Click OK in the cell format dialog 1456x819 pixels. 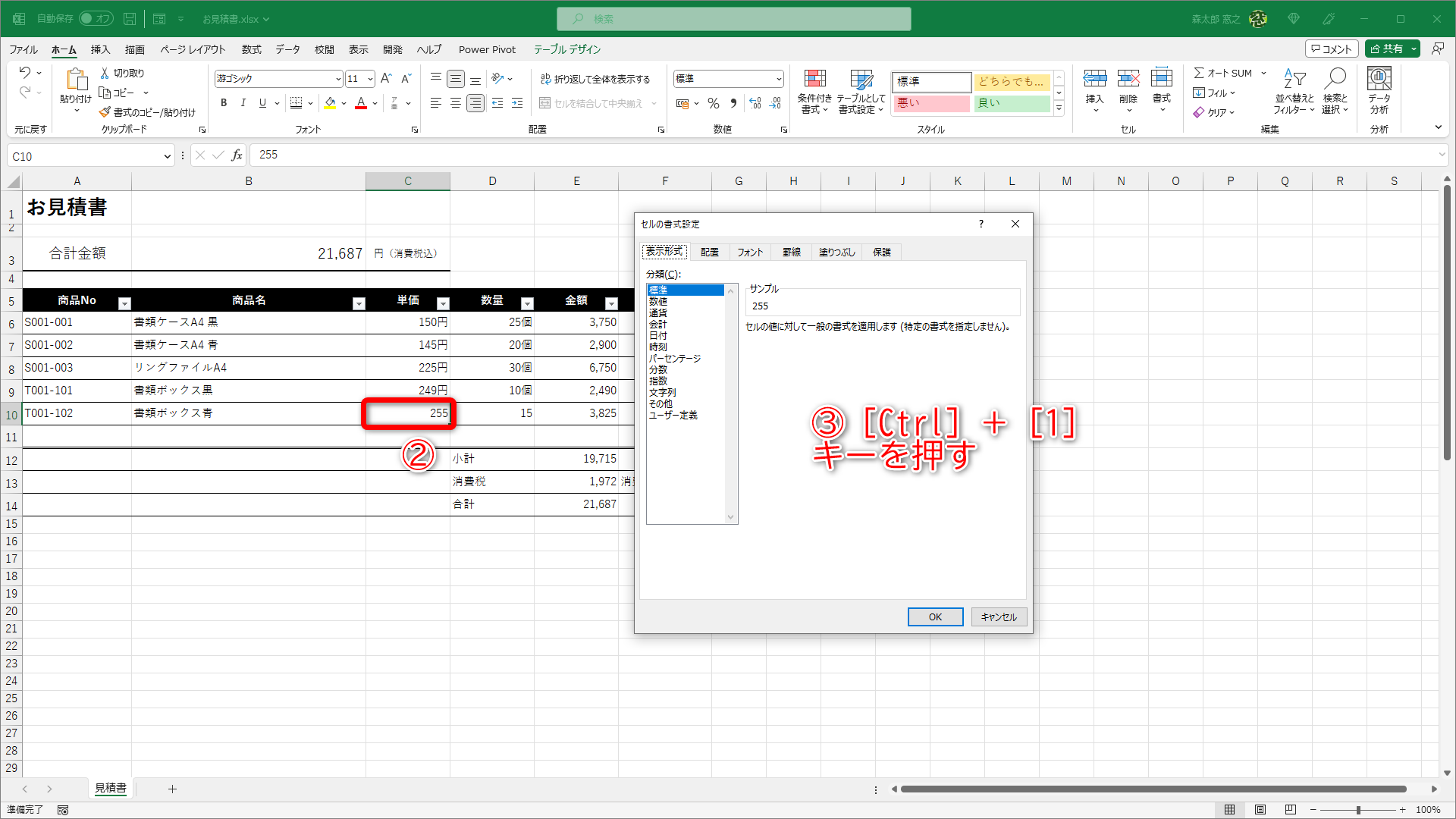pos(935,617)
